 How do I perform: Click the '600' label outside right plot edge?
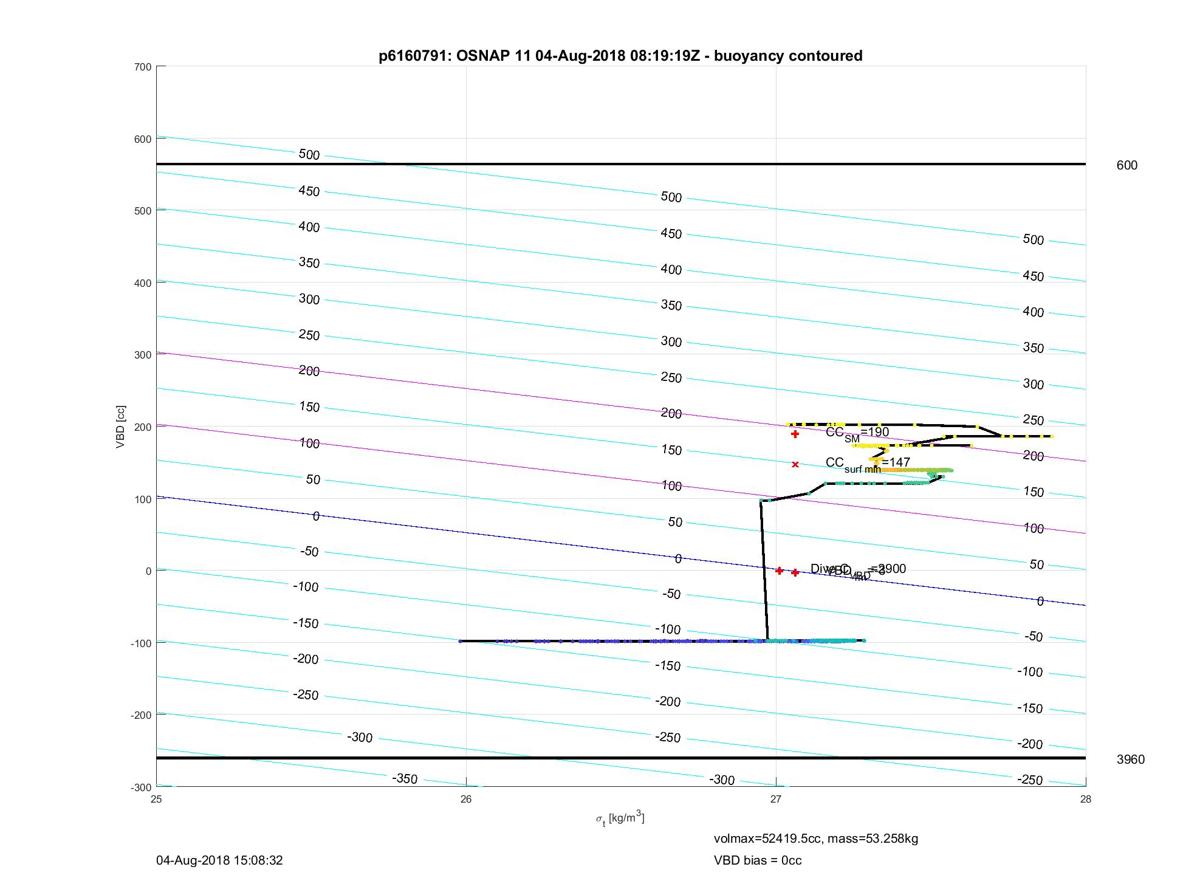[x=1127, y=165]
